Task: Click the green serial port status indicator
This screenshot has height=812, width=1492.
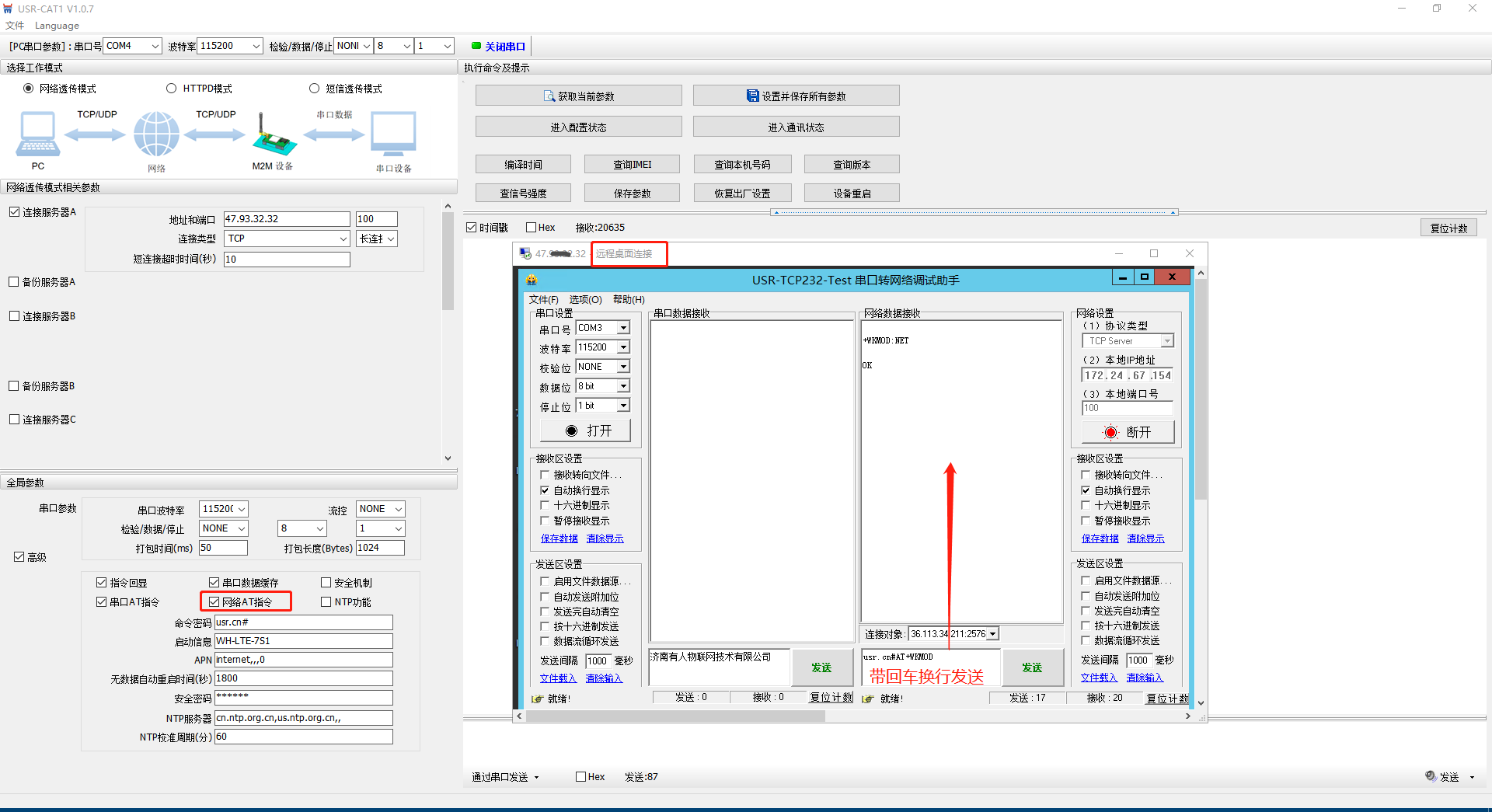Action: (x=476, y=46)
